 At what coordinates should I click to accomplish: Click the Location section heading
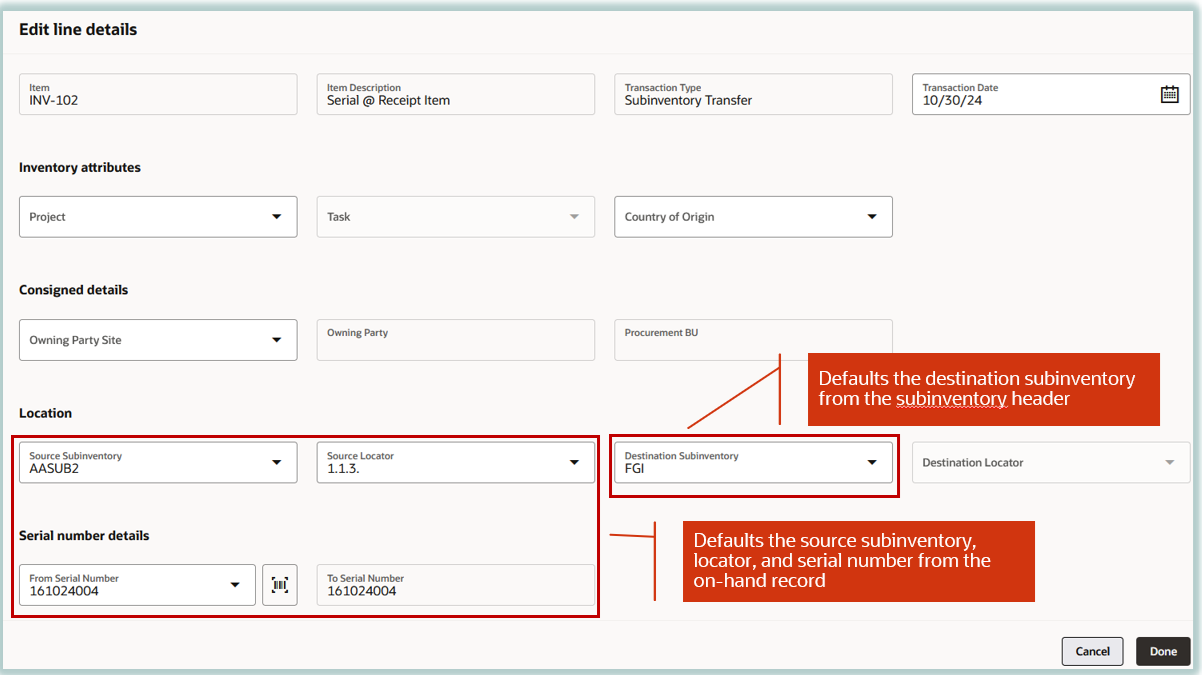[x=46, y=413]
